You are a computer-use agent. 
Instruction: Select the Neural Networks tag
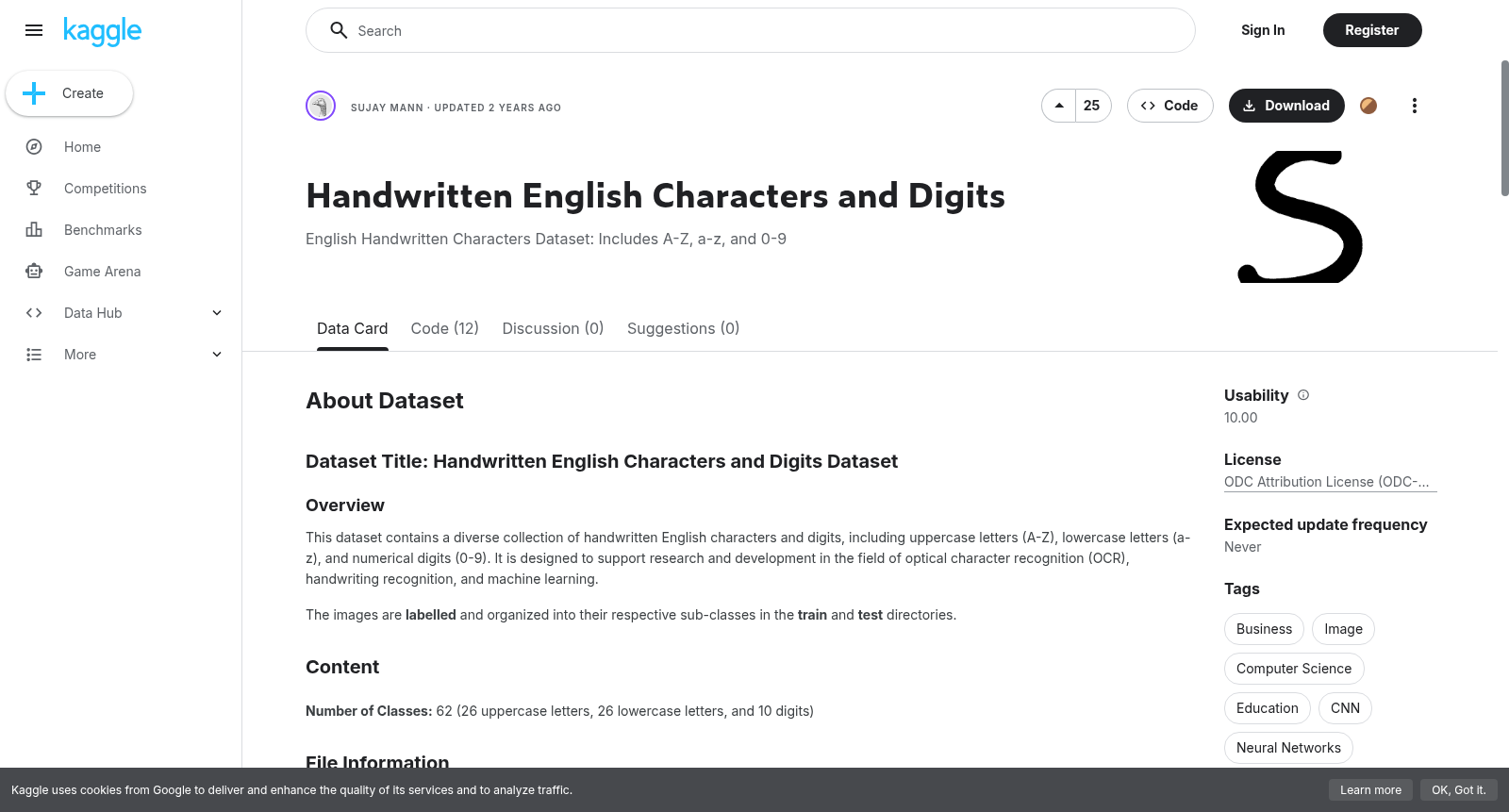click(x=1288, y=748)
